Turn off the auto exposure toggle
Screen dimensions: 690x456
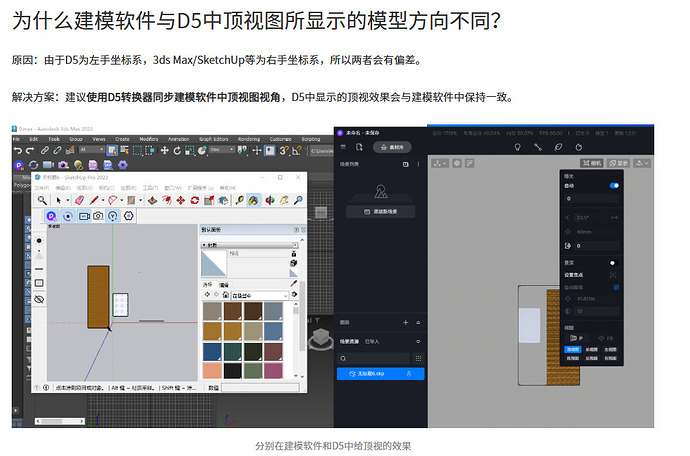614,185
